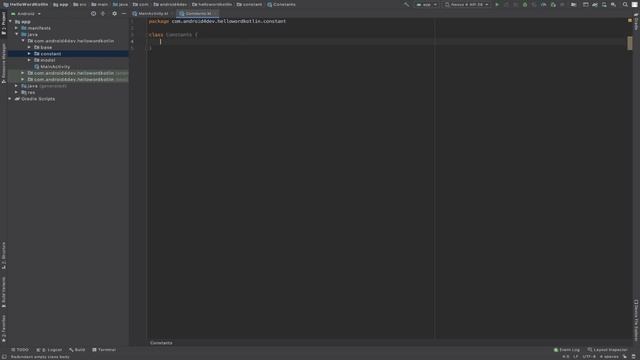Click HelloWordKotlin in breadcrumb bar

point(26,4)
